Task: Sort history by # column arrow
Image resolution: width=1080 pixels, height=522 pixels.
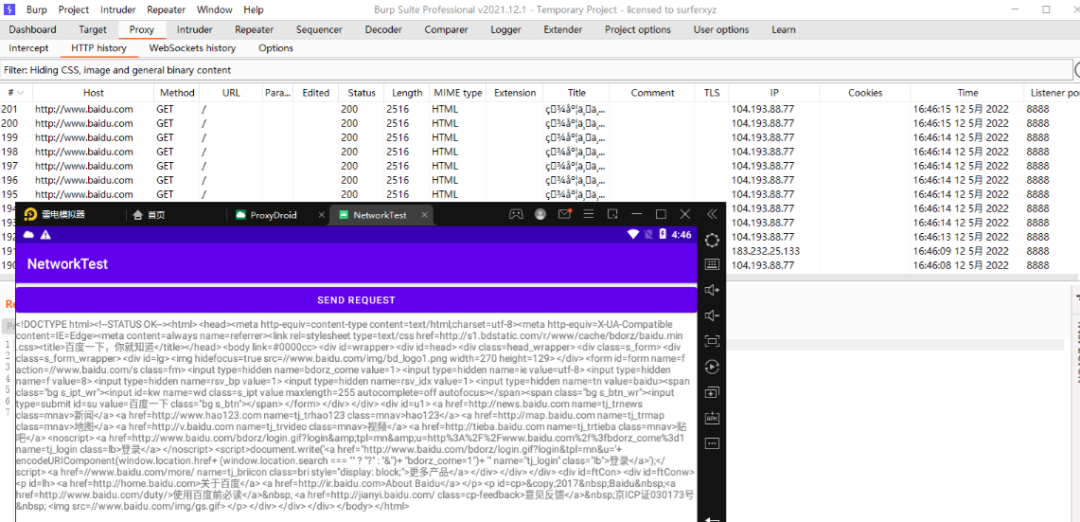Action: (21, 93)
